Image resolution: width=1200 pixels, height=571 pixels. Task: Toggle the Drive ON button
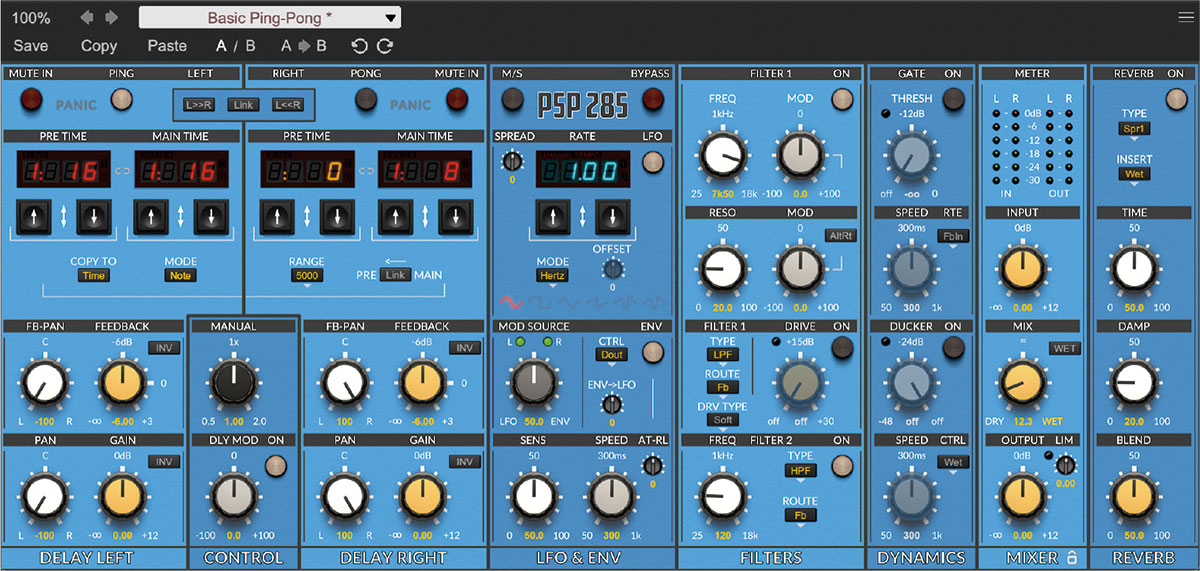click(x=842, y=347)
